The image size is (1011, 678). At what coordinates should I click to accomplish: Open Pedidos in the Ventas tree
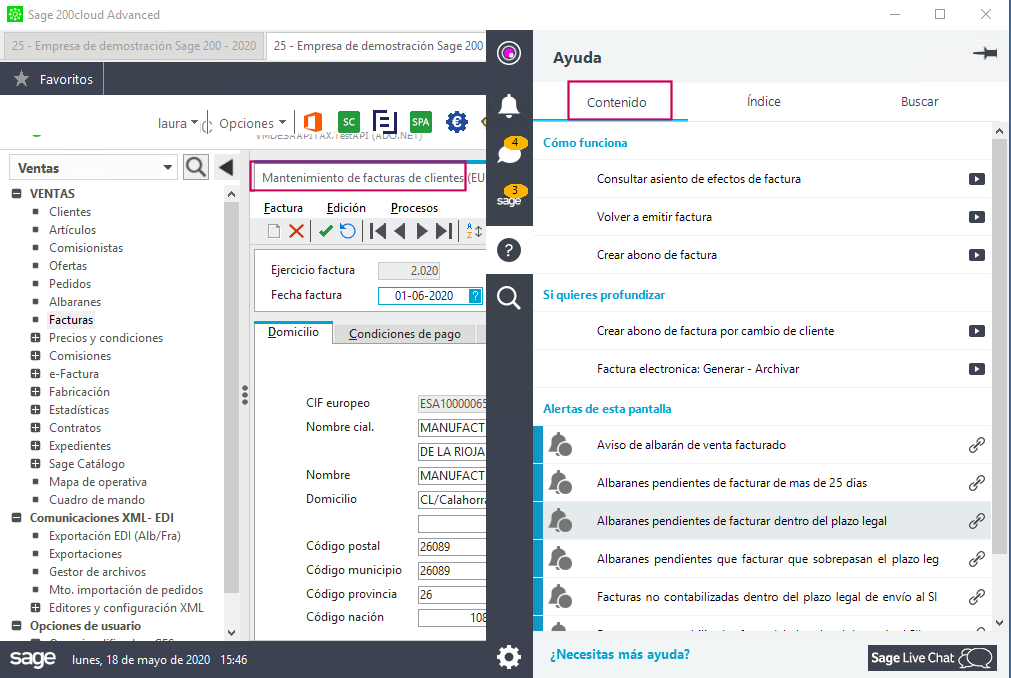(70, 284)
